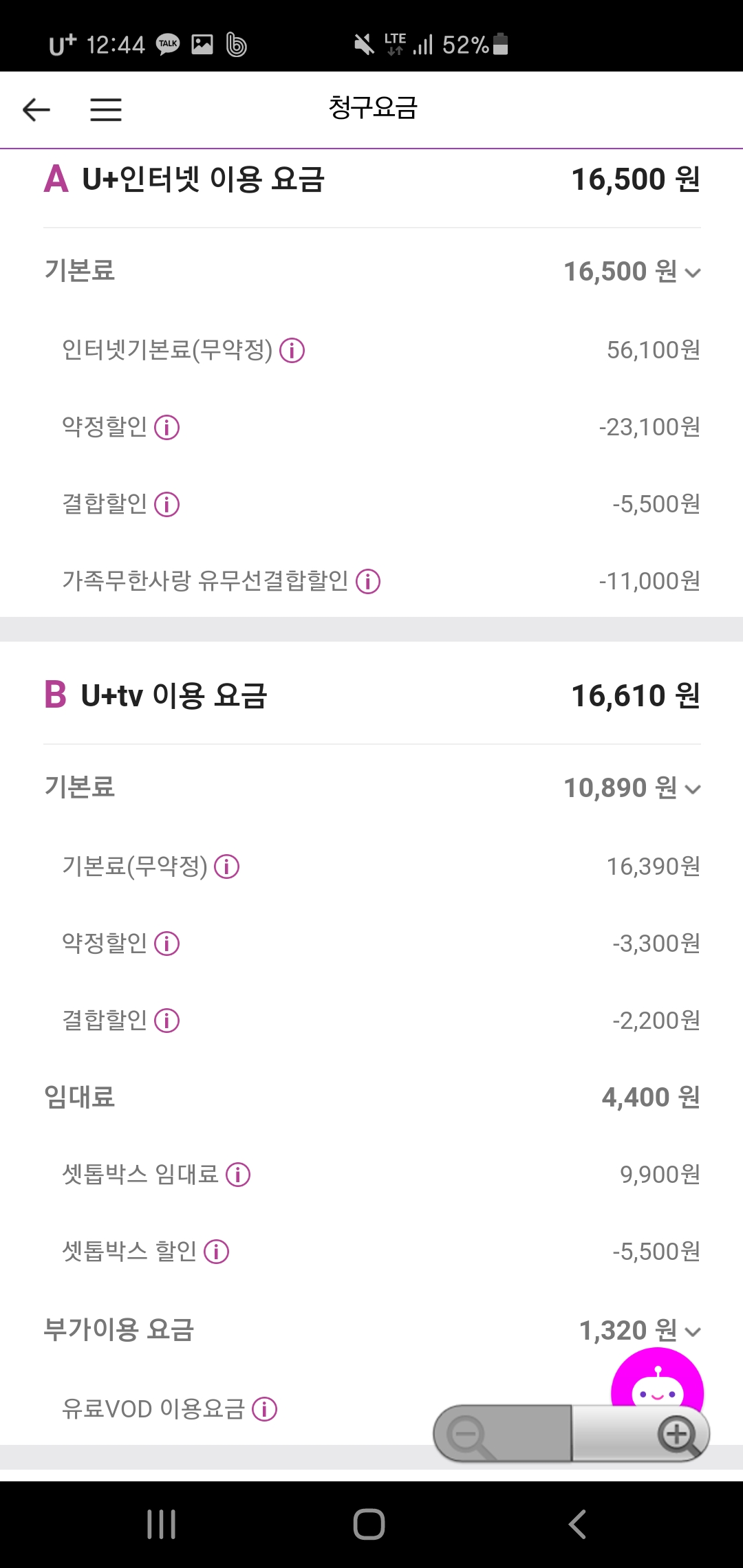Viewport: 743px width, 1568px height.
Task: Tap info icon next to 유료VOD 이용요금
Action: pos(265,1409)
